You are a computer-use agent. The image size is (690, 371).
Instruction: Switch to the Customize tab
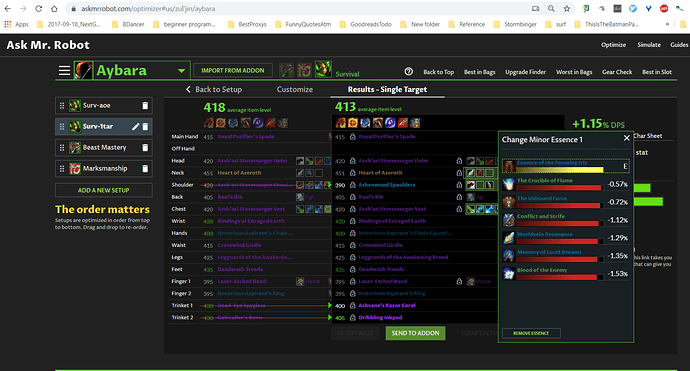pos(295,89)
